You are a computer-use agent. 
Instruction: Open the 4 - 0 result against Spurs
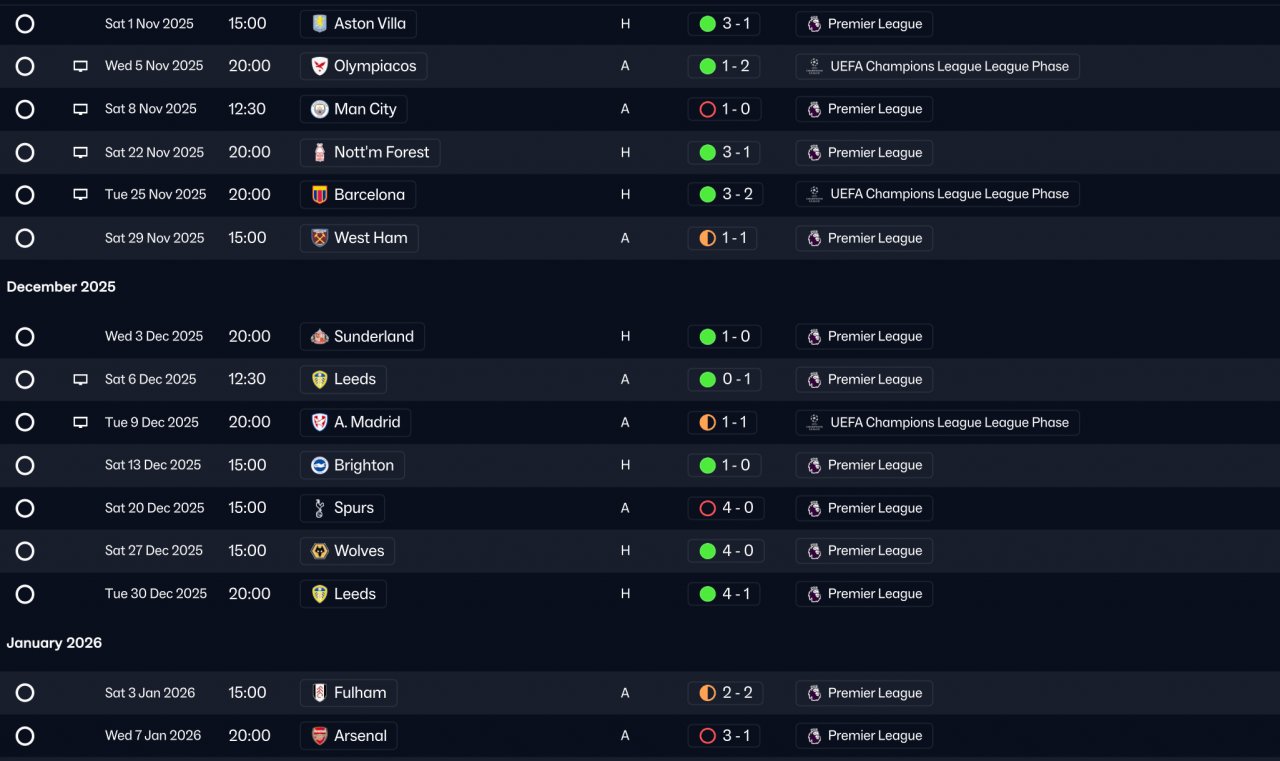[x=725, y=508]
